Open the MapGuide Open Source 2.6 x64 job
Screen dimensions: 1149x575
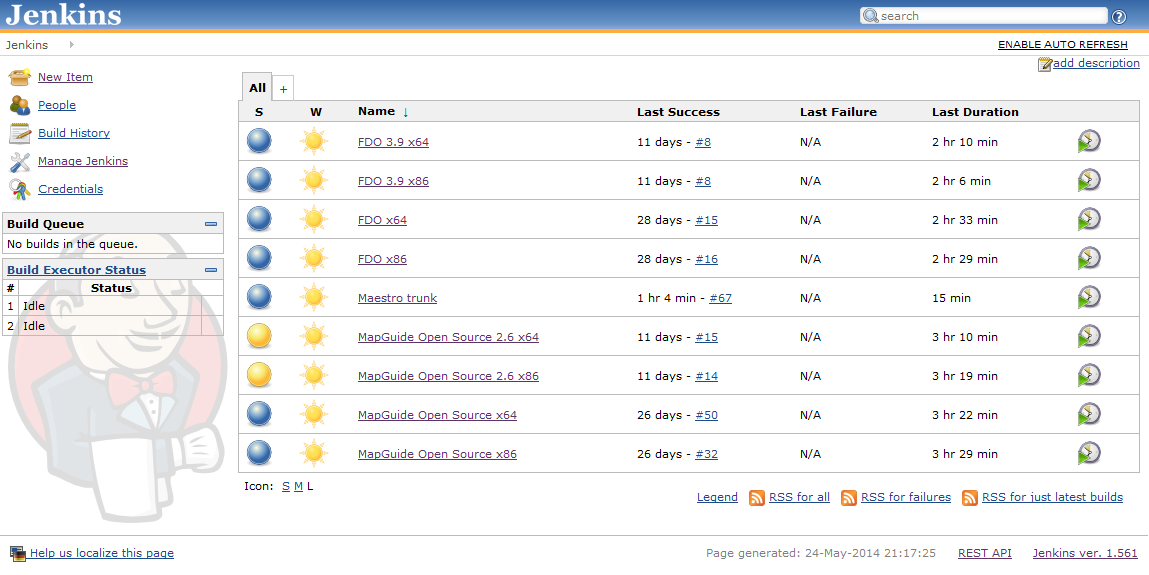(448, 337)
